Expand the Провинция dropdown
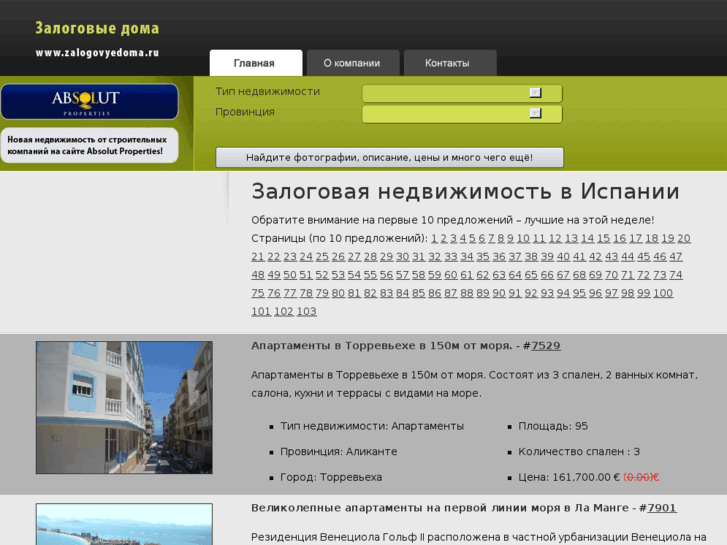This screenshot has width=727, height=545. (462, 114)
